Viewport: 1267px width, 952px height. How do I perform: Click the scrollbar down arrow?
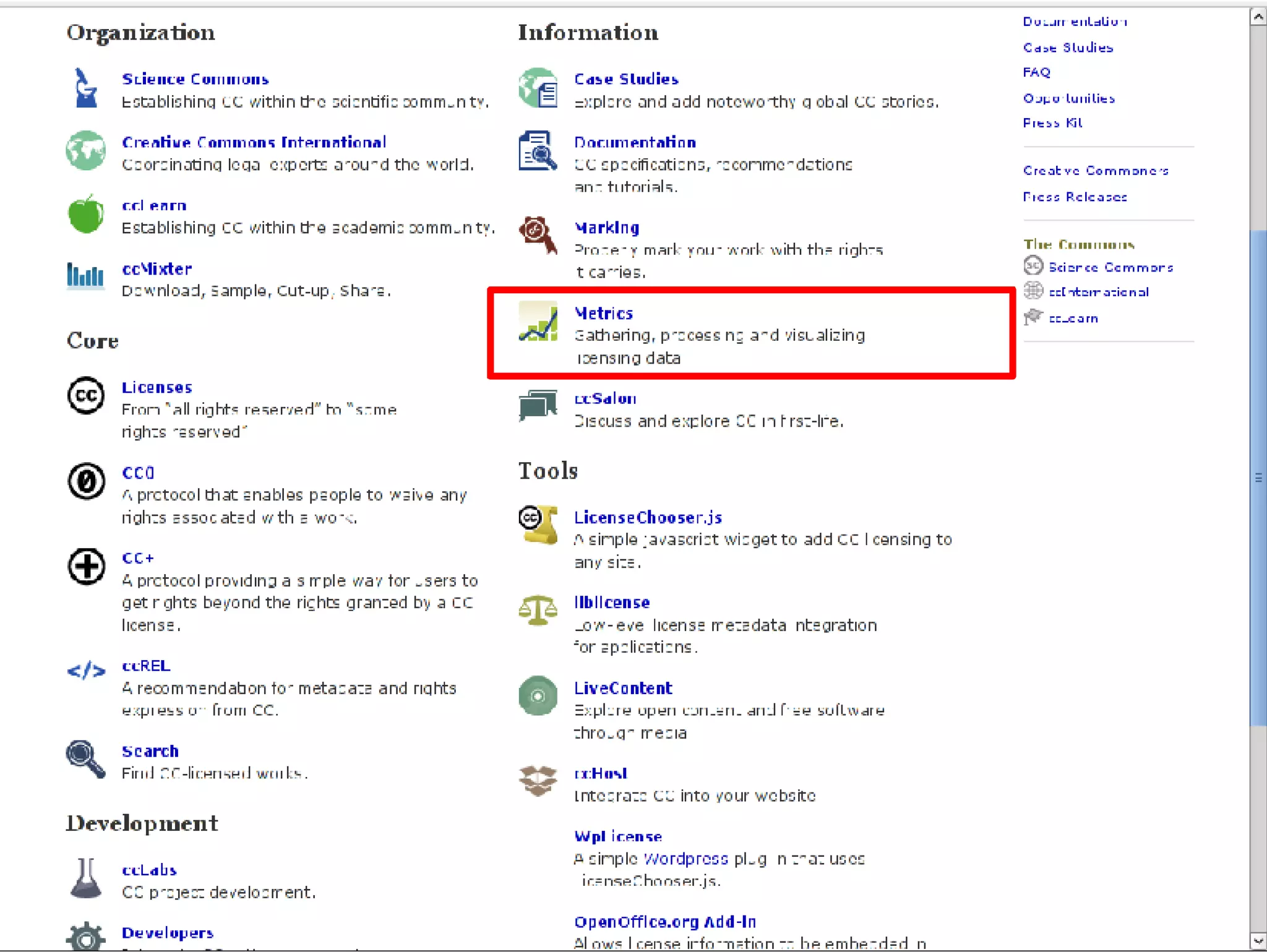1258,941
